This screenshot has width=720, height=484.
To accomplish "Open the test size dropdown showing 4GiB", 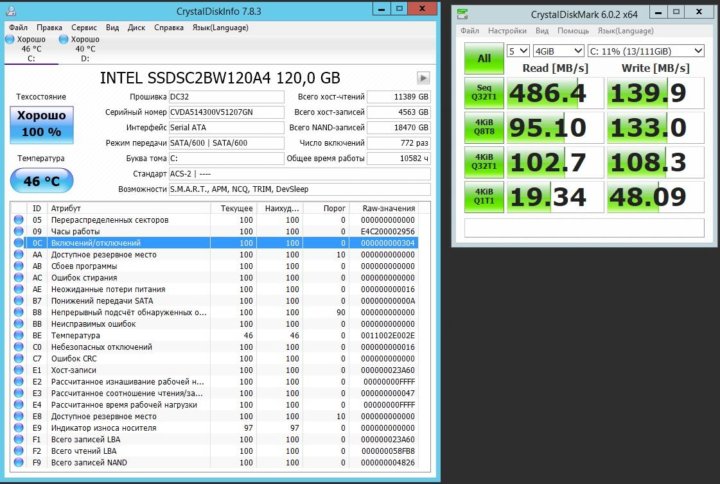I will (555, 50).
